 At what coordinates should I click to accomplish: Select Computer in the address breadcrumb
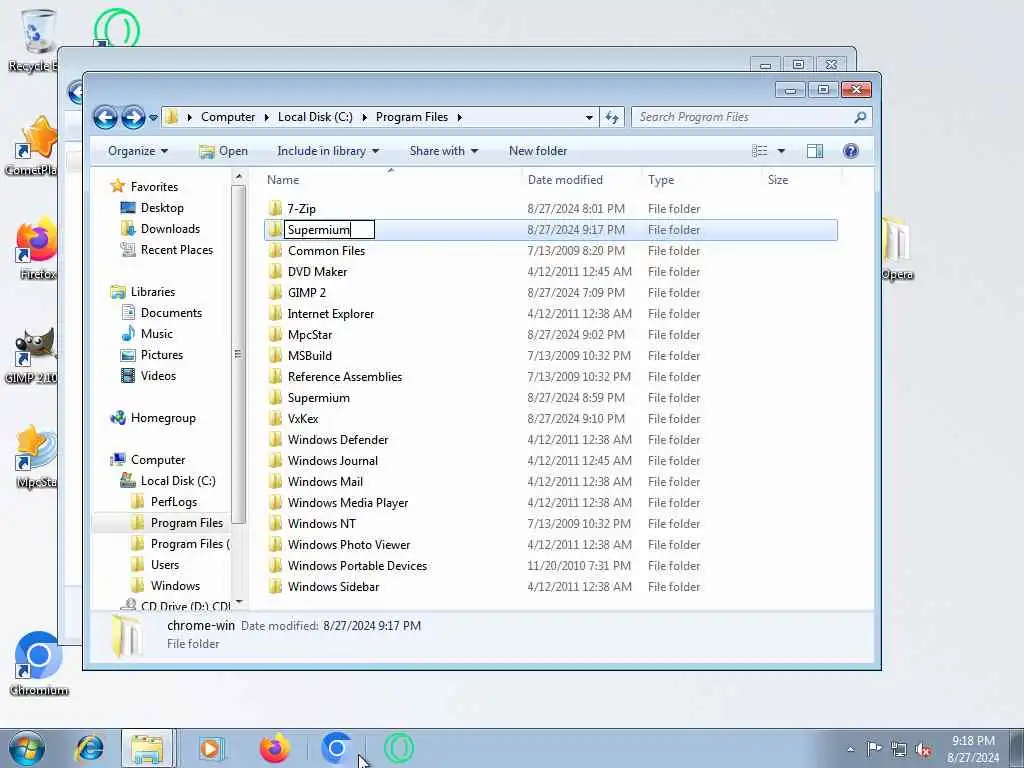(228, 117)
